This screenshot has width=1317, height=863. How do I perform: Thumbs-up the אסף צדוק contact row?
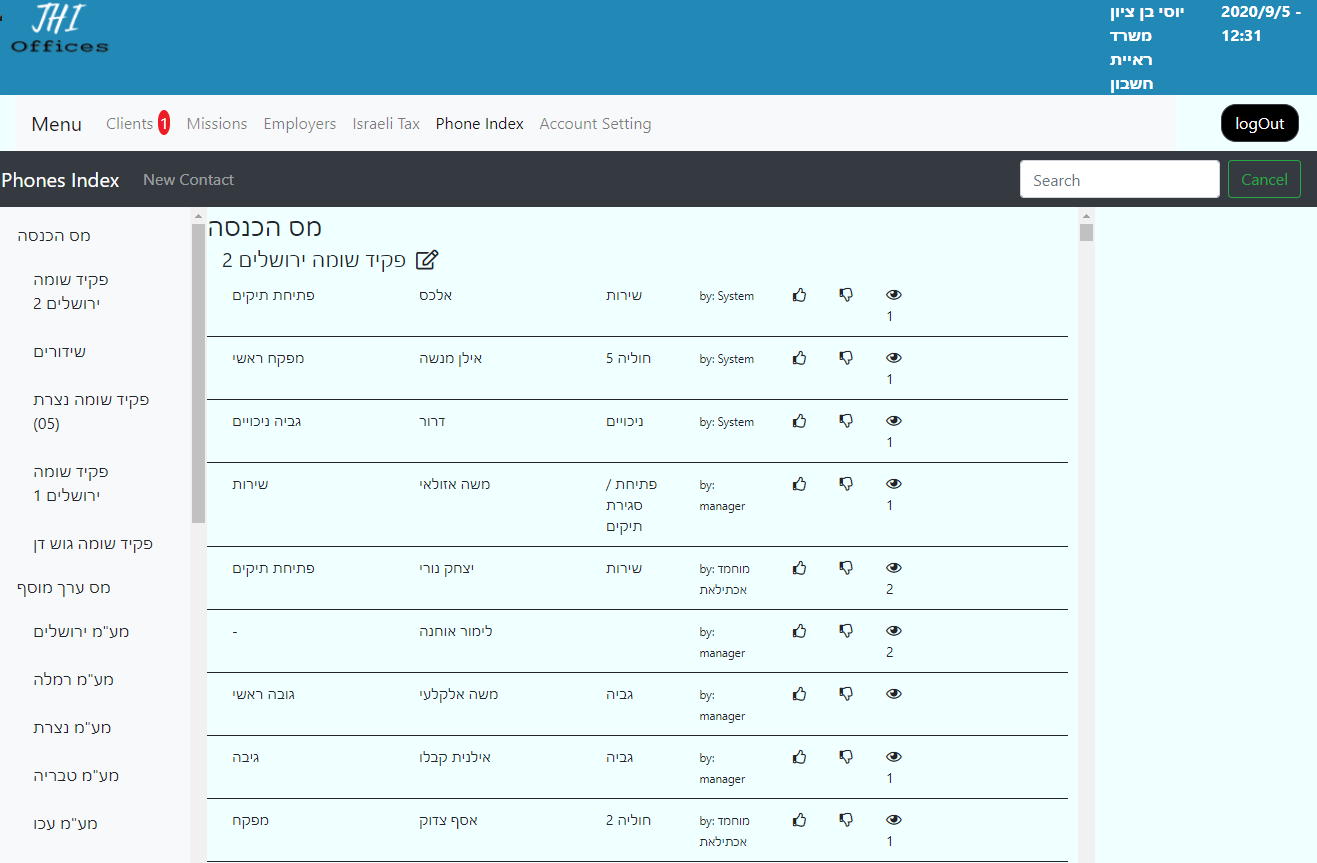tap(799, 820)
